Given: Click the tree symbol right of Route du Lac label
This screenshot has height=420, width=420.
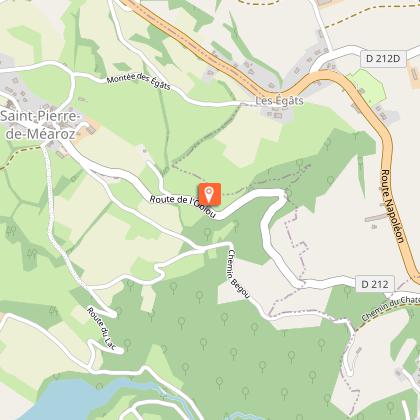Looking at the screenshot, I should point(127,344).
